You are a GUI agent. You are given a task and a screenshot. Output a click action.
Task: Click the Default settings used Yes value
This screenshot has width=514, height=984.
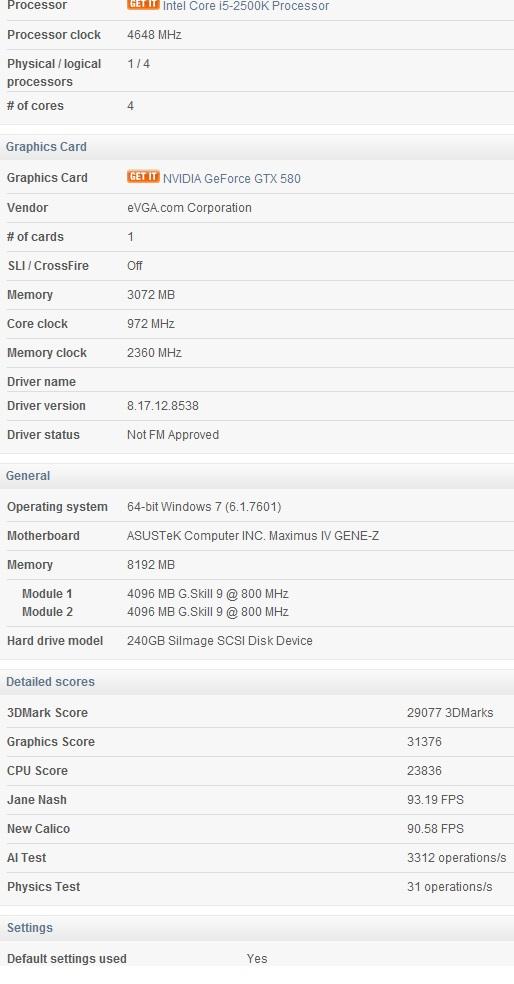[257, 959]
